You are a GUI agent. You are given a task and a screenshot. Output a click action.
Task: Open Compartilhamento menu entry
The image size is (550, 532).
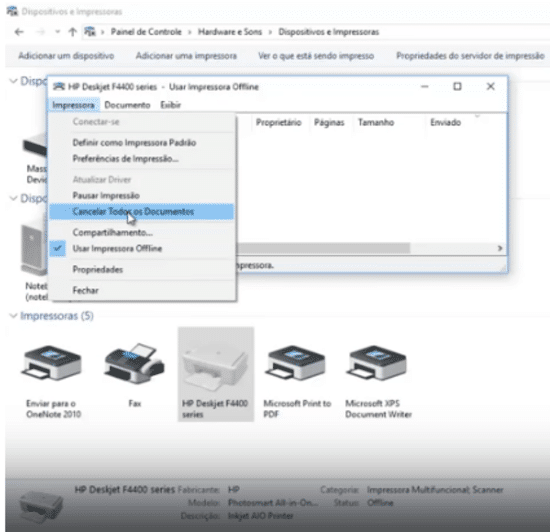(x=142, y=233)
